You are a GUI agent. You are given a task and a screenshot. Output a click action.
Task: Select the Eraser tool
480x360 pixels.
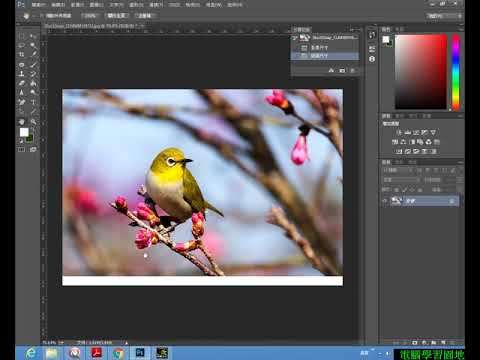tap(22, 83)
